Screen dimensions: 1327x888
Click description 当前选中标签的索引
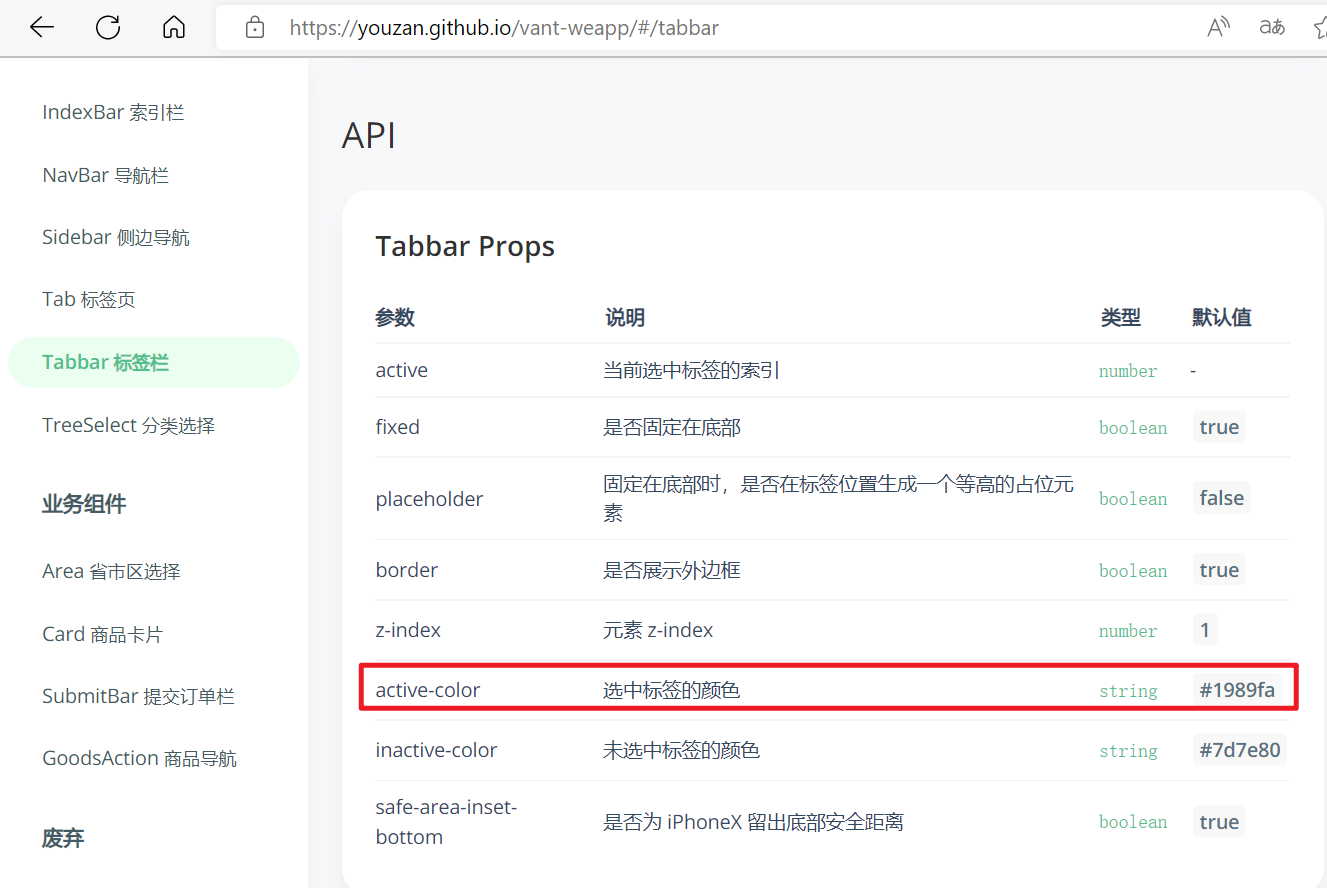pos(691,370)
